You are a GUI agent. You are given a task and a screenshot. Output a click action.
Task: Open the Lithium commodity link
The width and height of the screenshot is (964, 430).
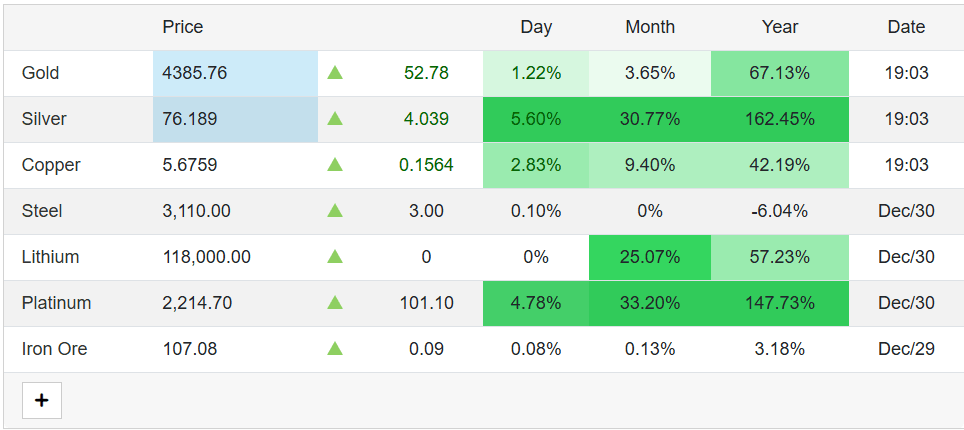pos(50,257)
